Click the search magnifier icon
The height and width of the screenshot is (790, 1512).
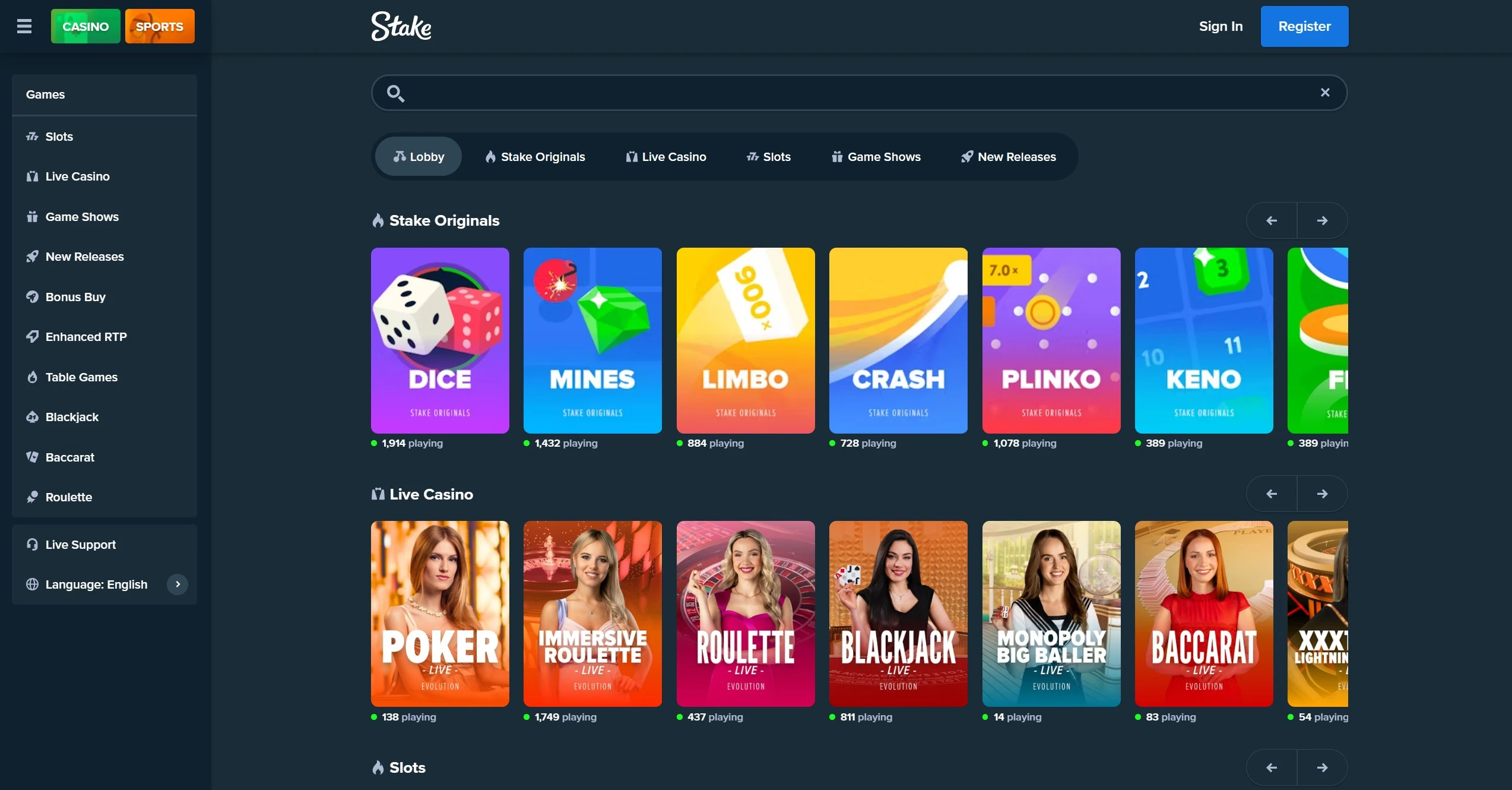tap(395, 93)
